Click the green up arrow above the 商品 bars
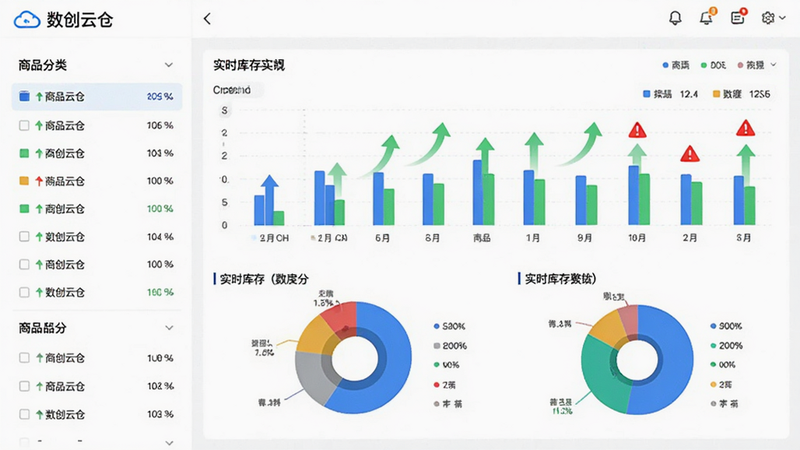Viewport: 800px width, 450px height. tap(485, 156)
